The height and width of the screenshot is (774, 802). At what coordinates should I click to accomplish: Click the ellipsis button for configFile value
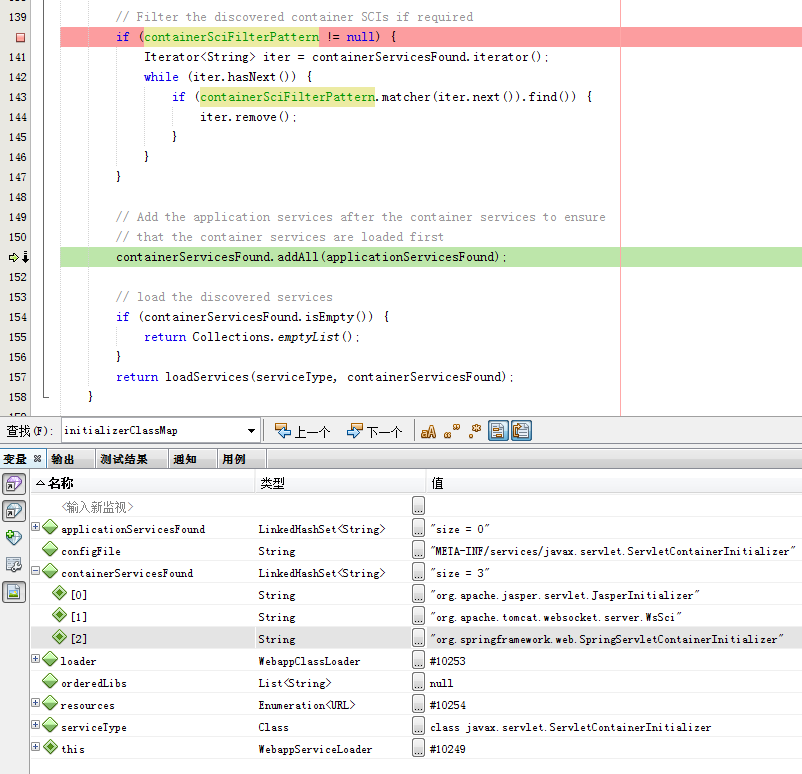[418, 549]
